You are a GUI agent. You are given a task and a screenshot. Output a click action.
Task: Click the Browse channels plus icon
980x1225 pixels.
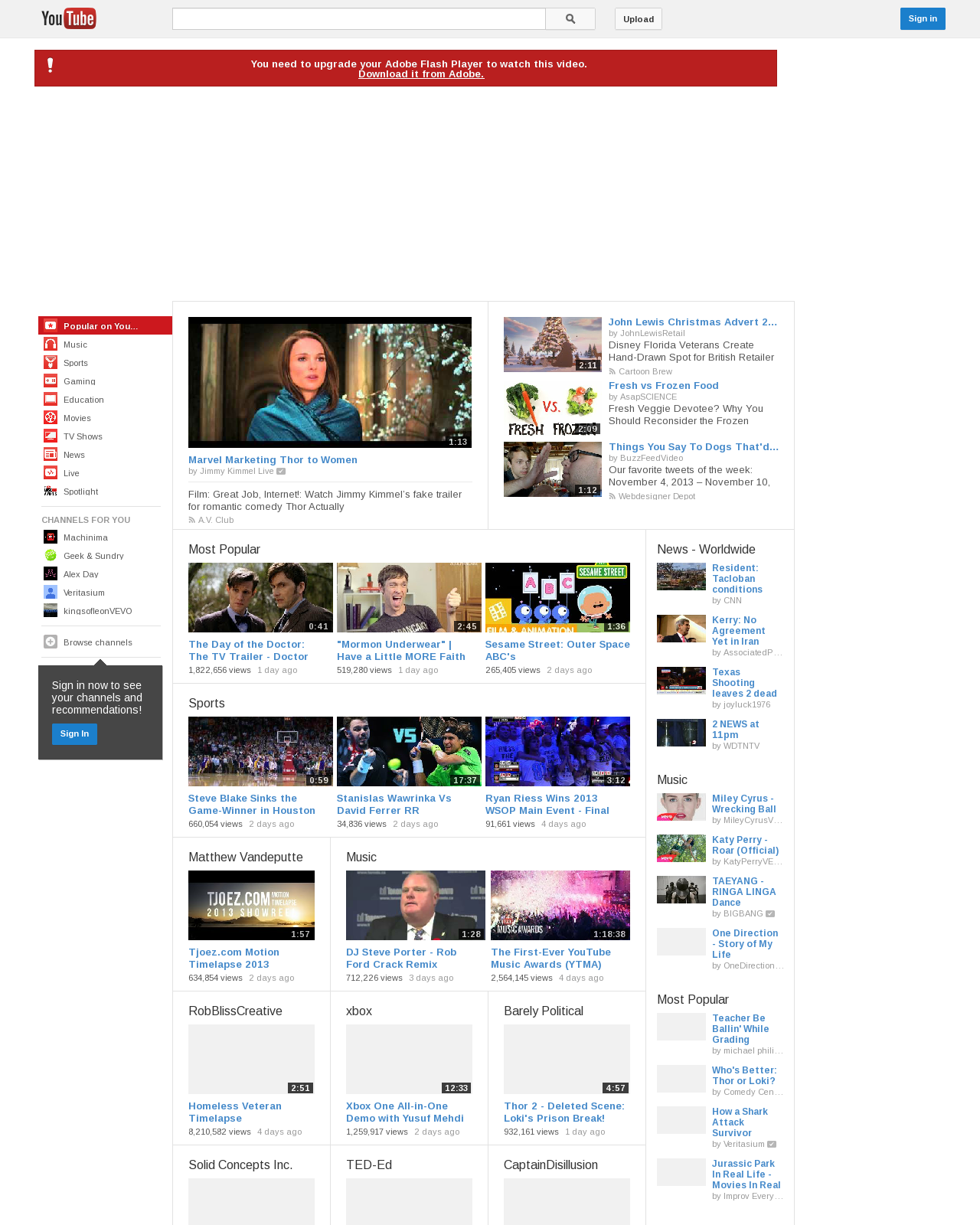pos(51,642)
